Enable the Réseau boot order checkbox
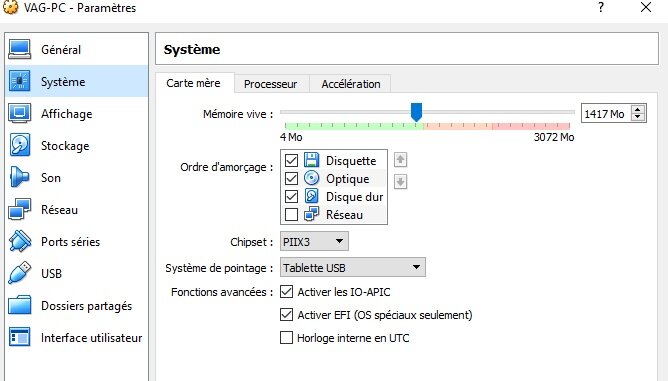The image size is (668, 381). coord(291,214)
